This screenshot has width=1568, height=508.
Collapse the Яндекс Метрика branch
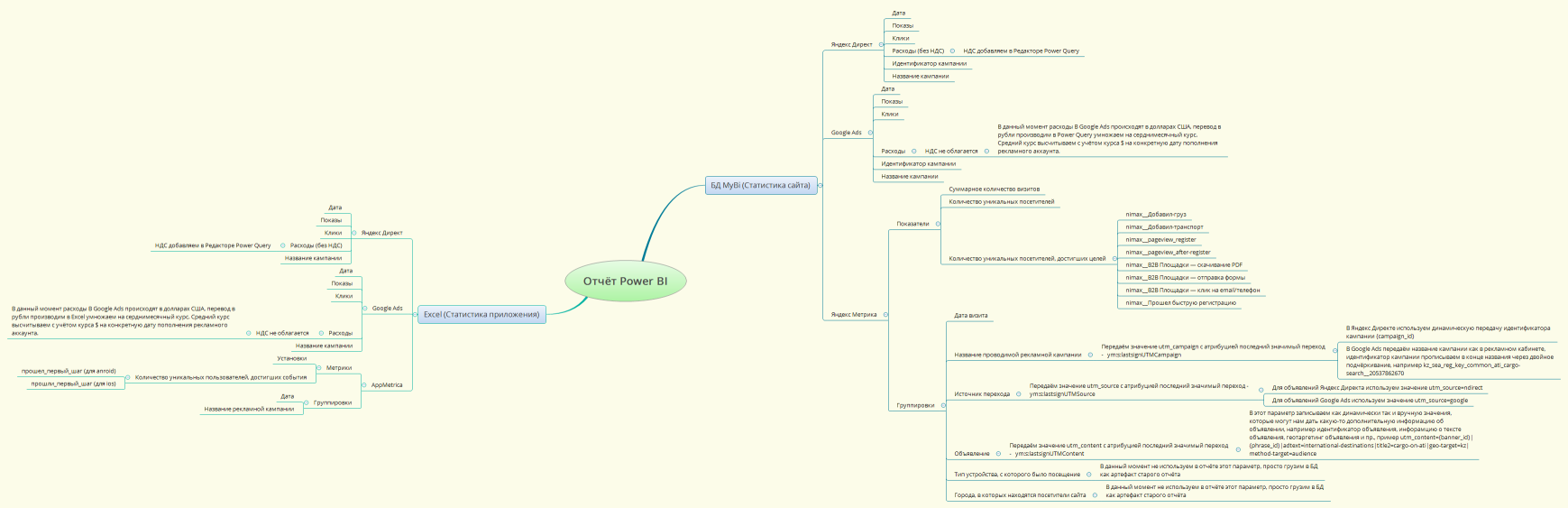(x=885, y=315)
